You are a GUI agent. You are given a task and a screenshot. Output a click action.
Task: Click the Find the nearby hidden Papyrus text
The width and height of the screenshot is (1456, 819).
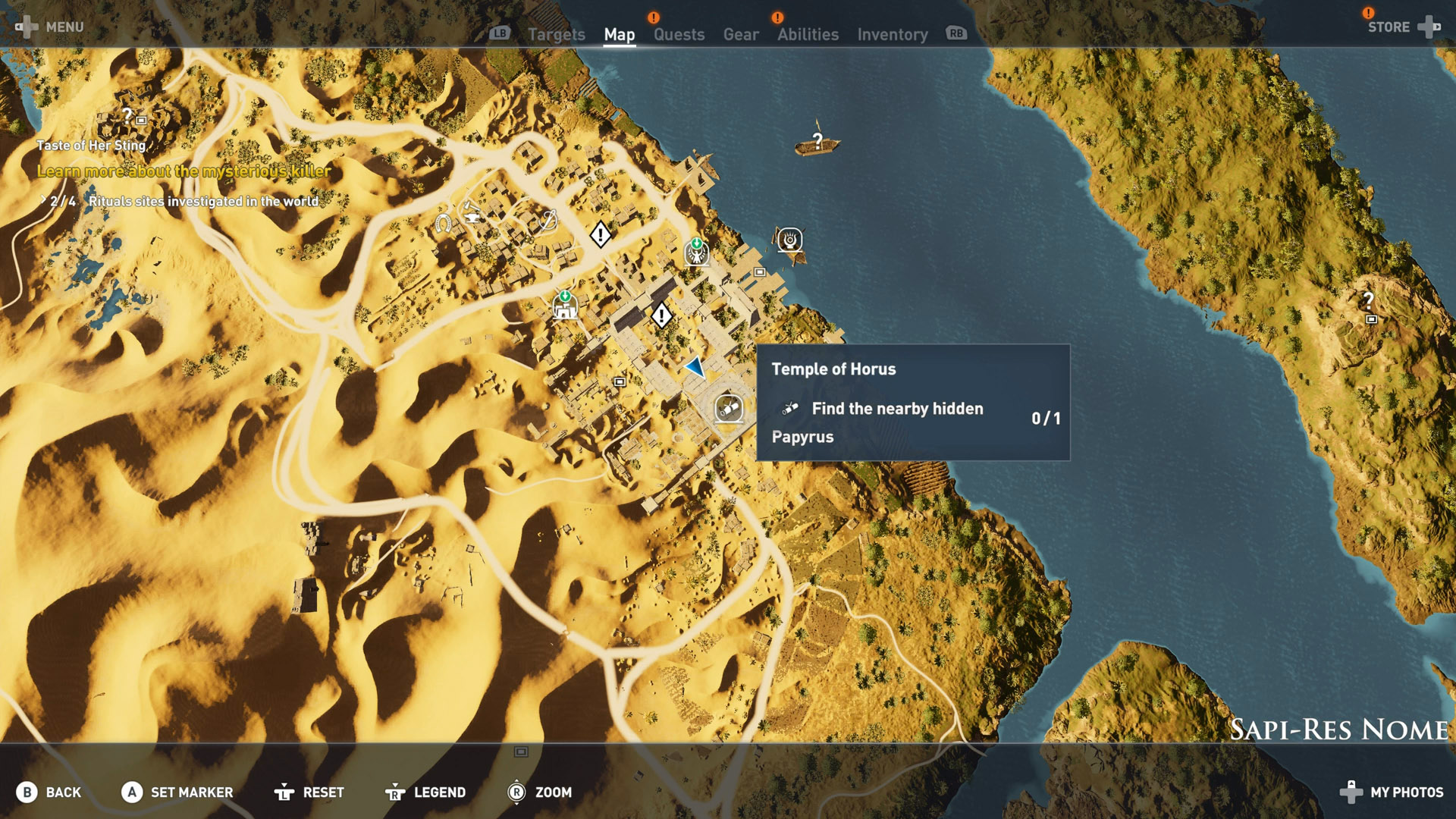877,422
